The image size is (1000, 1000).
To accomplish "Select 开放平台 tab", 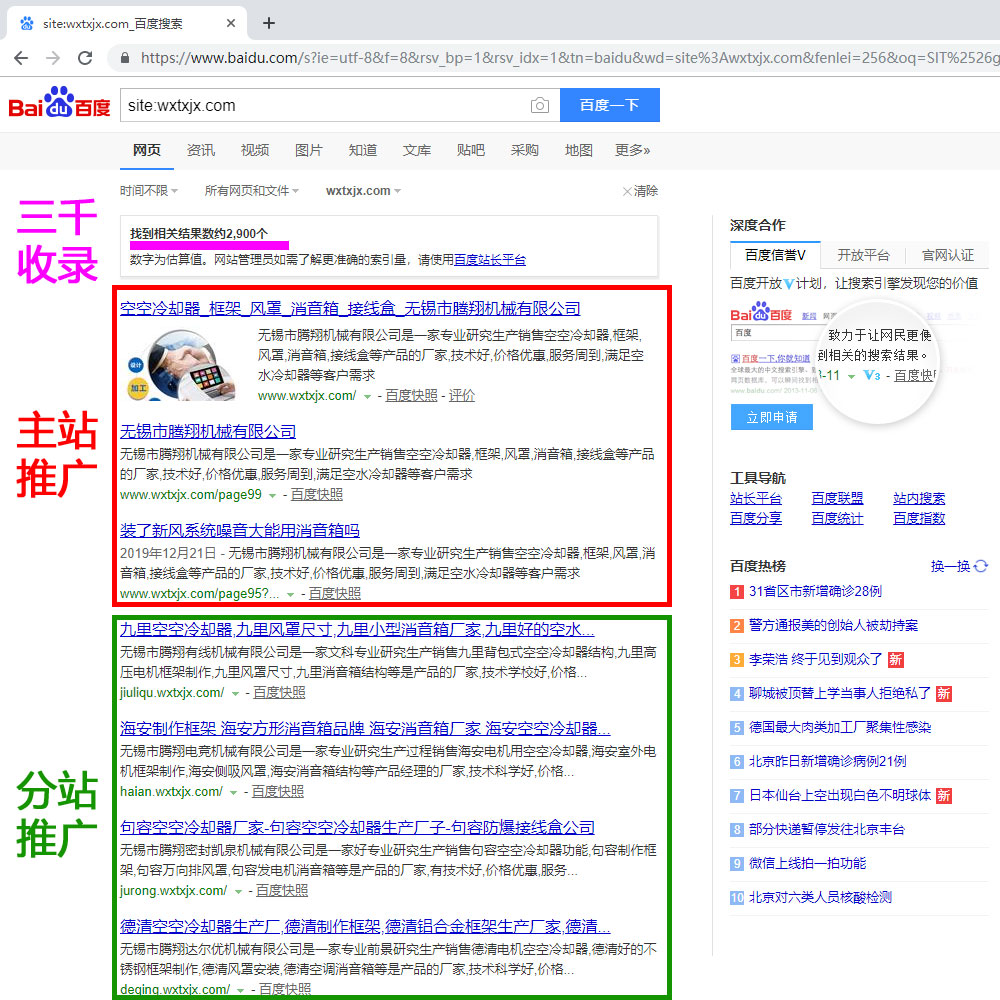I will tap(863, 255).
